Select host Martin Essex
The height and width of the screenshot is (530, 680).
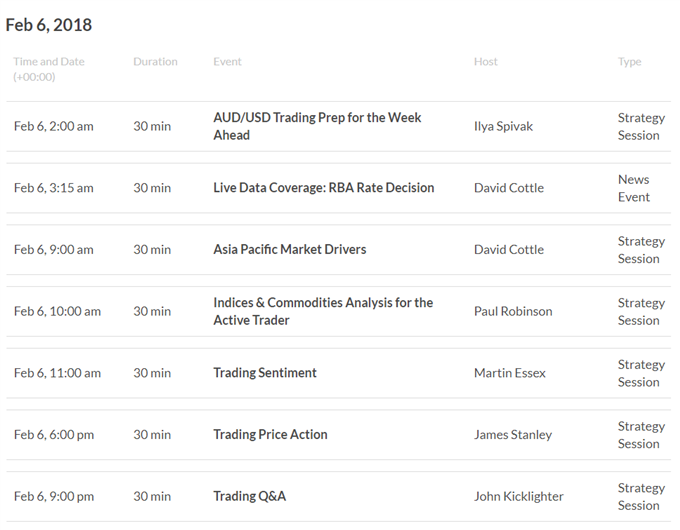point(510,373)
